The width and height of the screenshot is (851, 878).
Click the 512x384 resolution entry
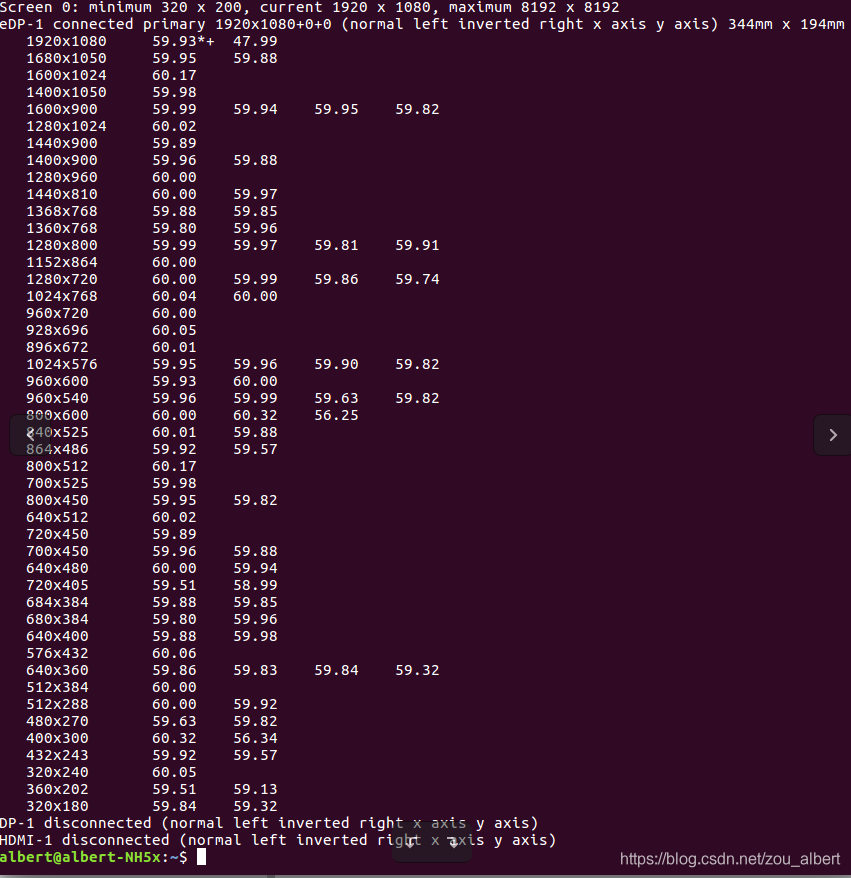pyautogui.click(x=57, y=686)
